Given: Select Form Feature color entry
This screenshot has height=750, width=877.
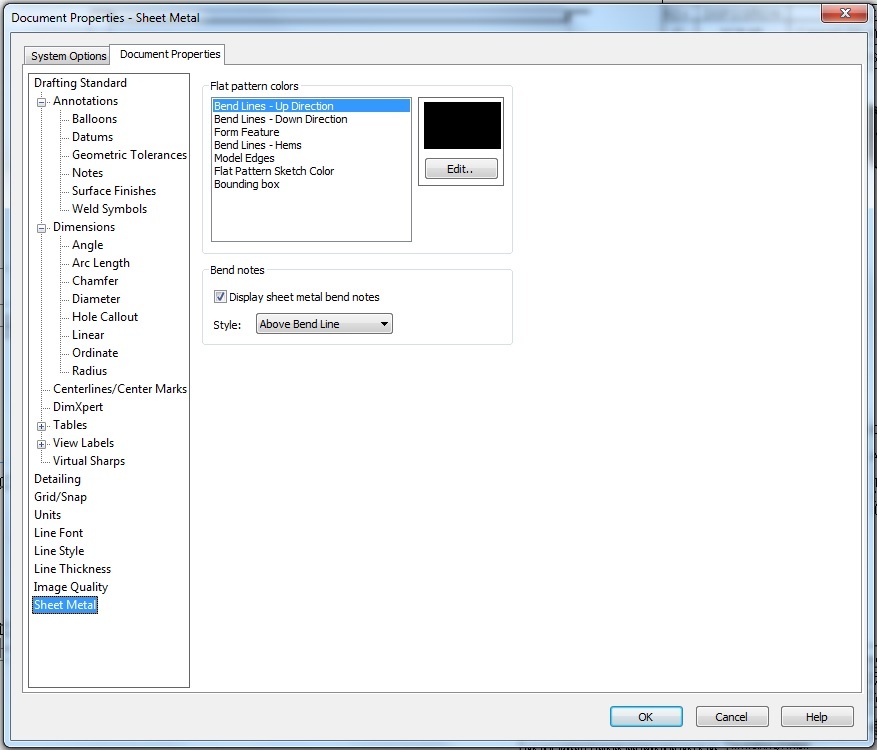Looking at the screenshot, I should [311, 132].
